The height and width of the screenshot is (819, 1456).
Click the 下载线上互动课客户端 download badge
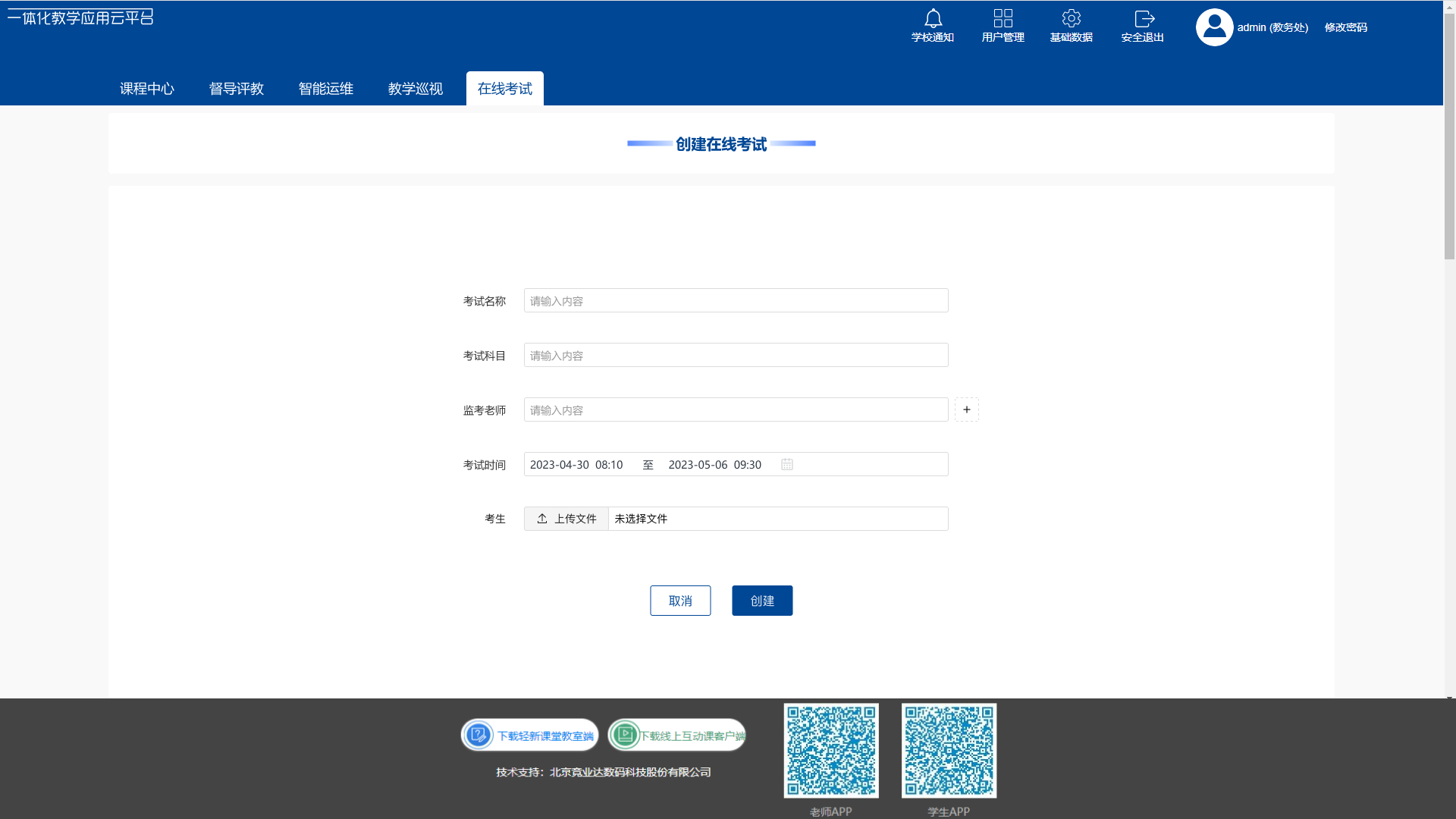676,735
